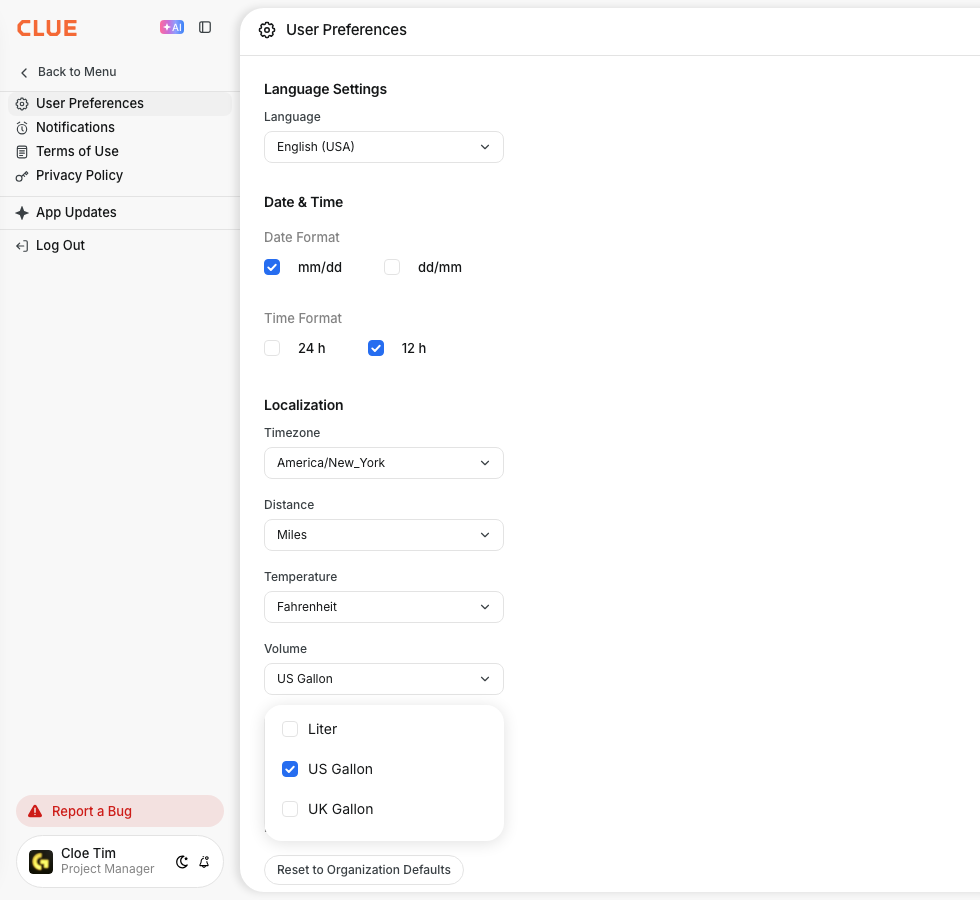Click the Terms of Use document icon

point(22,152)
